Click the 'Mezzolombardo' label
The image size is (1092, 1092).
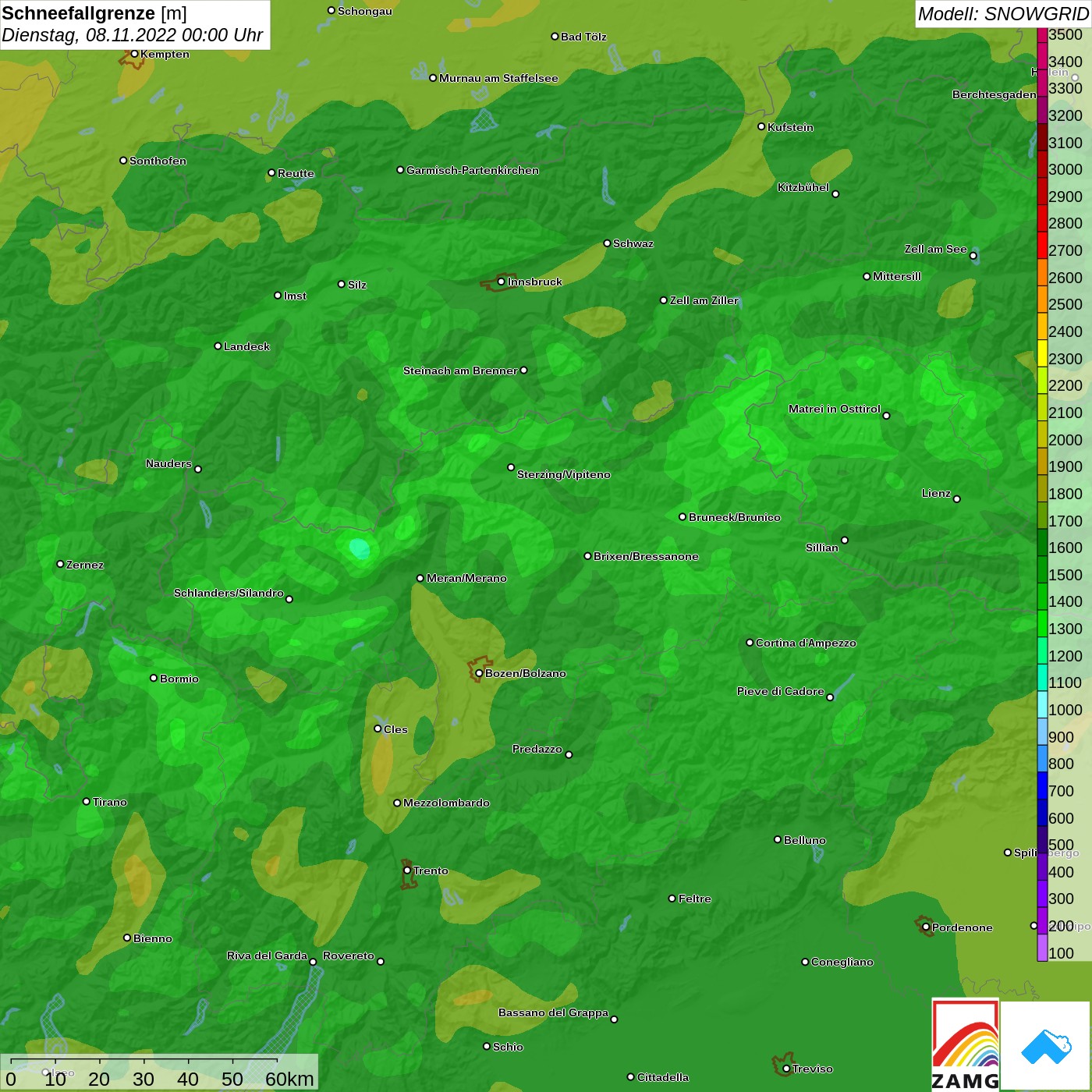446,803
